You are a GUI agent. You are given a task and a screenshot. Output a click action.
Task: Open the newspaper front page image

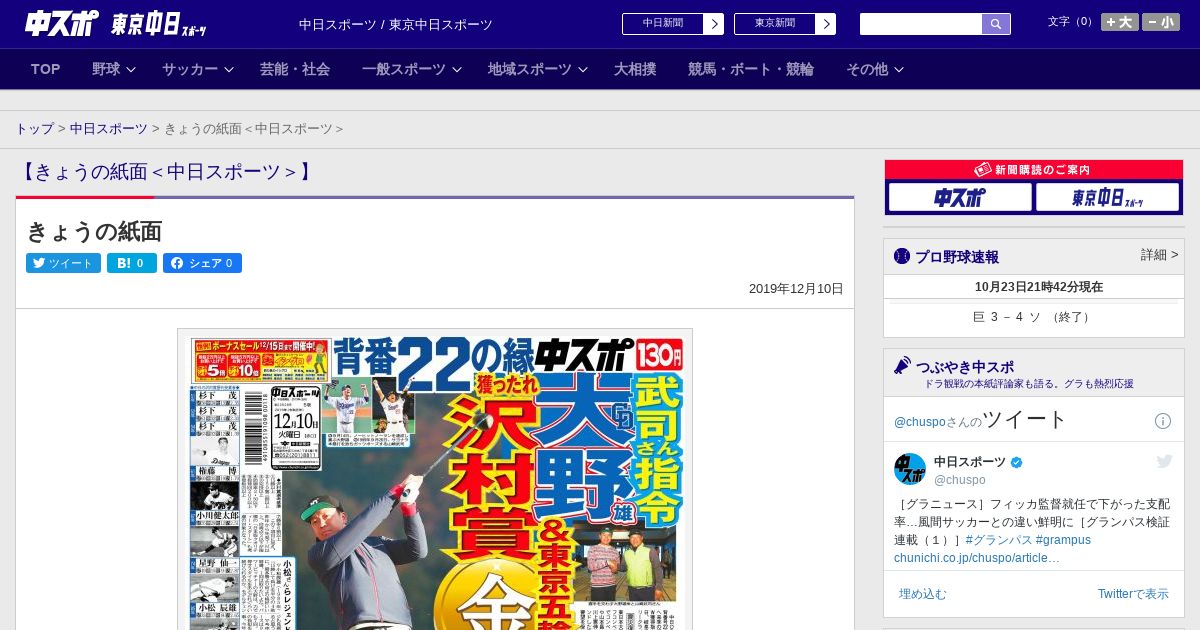click(x=435, y=479)
